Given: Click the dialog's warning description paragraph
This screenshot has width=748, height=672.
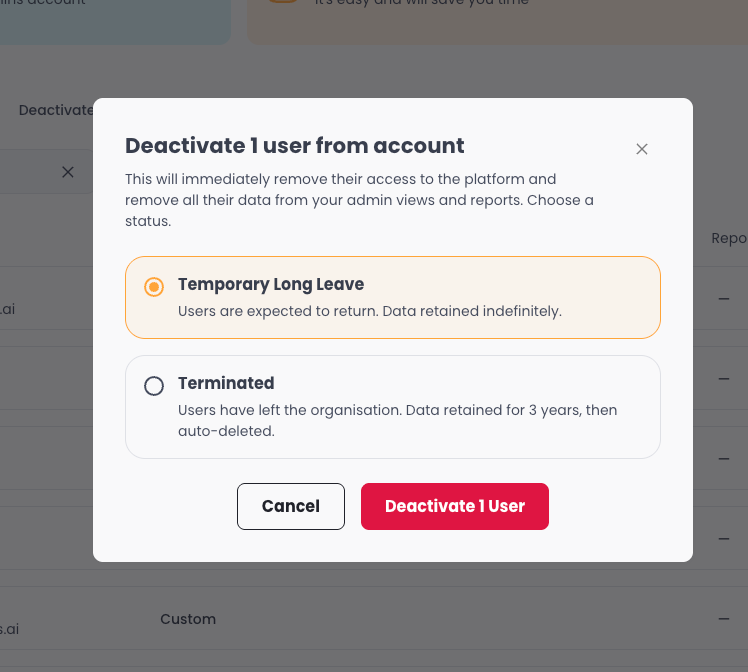Looking at the screenshot, I should click(x=359, y=200).
